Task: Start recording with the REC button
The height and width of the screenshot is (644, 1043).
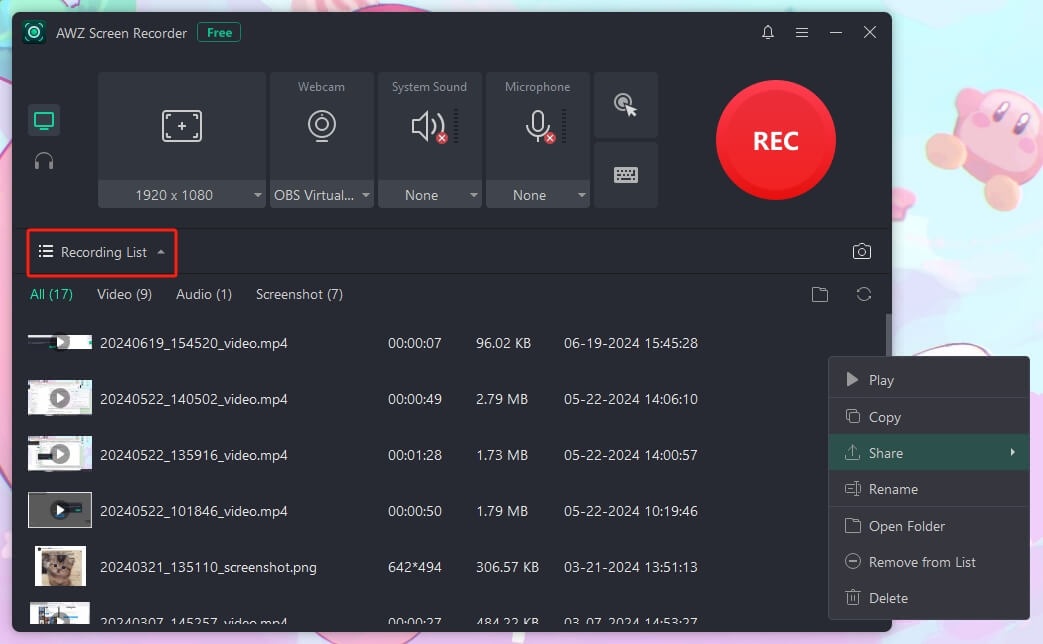Action: pyautogui.click(x=776, y=140)
